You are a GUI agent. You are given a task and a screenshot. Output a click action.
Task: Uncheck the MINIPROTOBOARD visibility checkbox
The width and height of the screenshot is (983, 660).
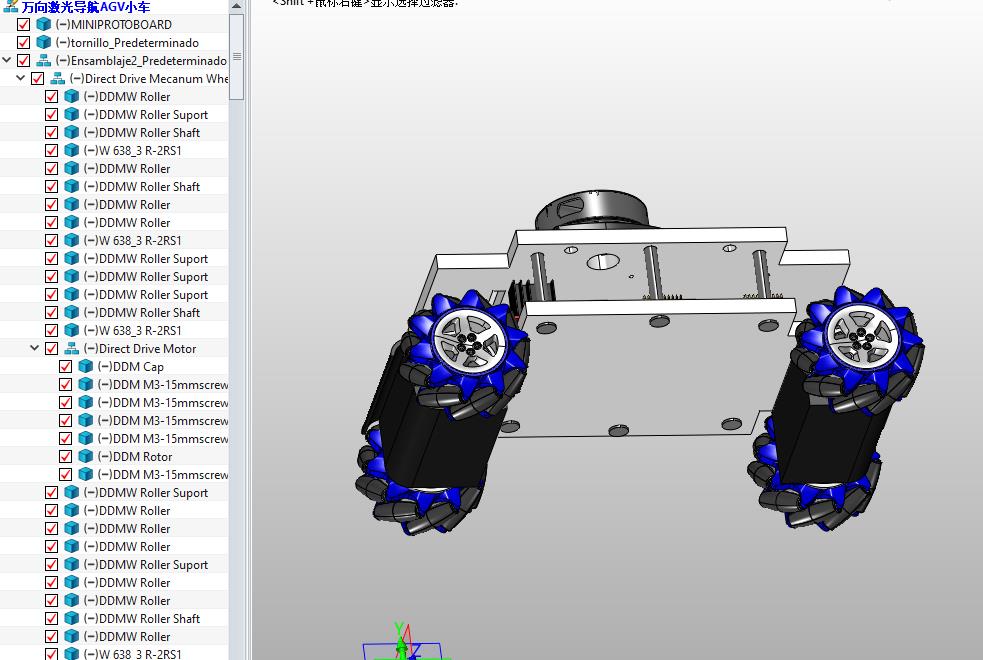click(23, 24)
